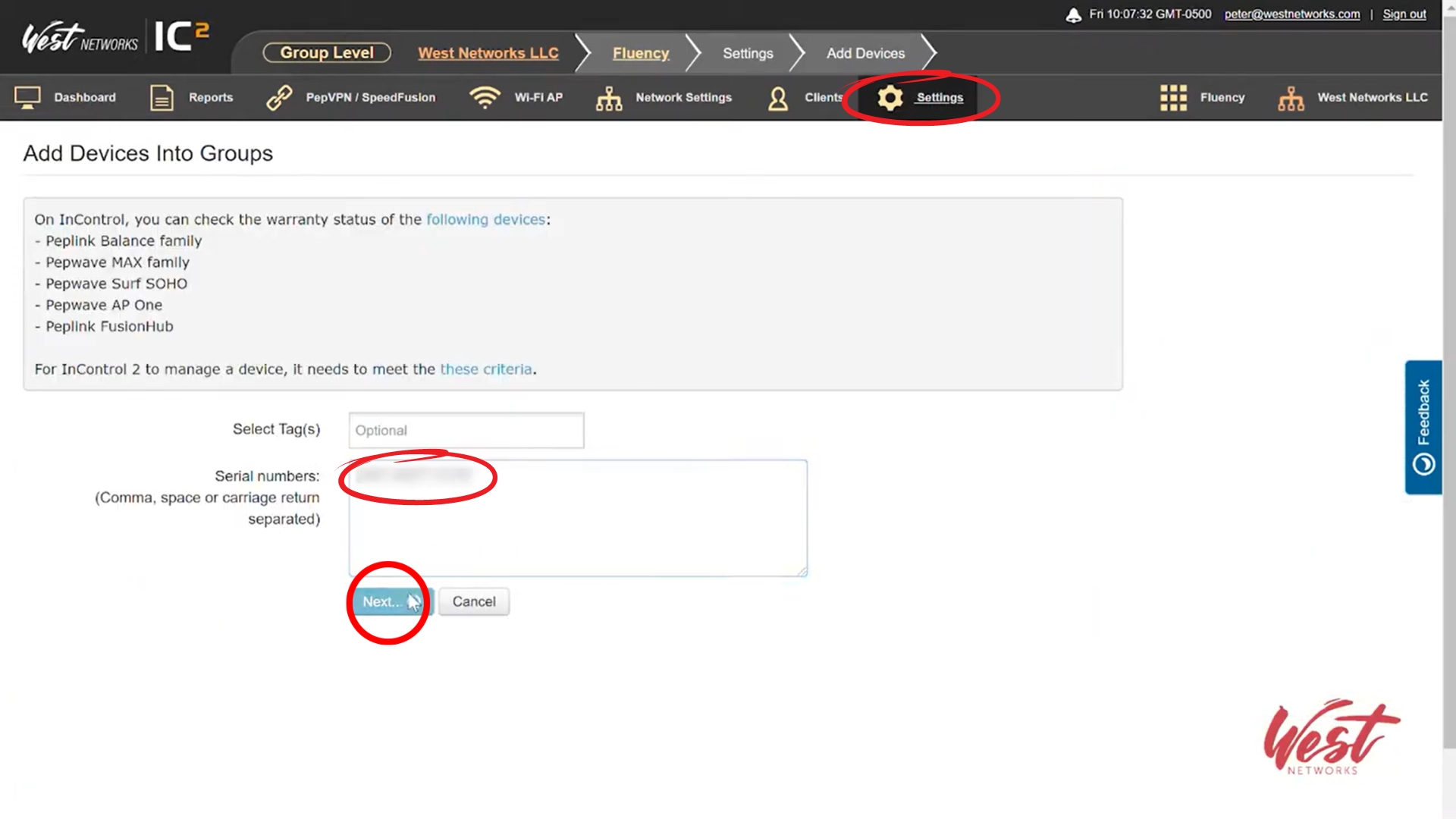This screenshot has height=819, width=1456.
Task: Open Network Settings hierarchy icon
Action: (609, 98)
